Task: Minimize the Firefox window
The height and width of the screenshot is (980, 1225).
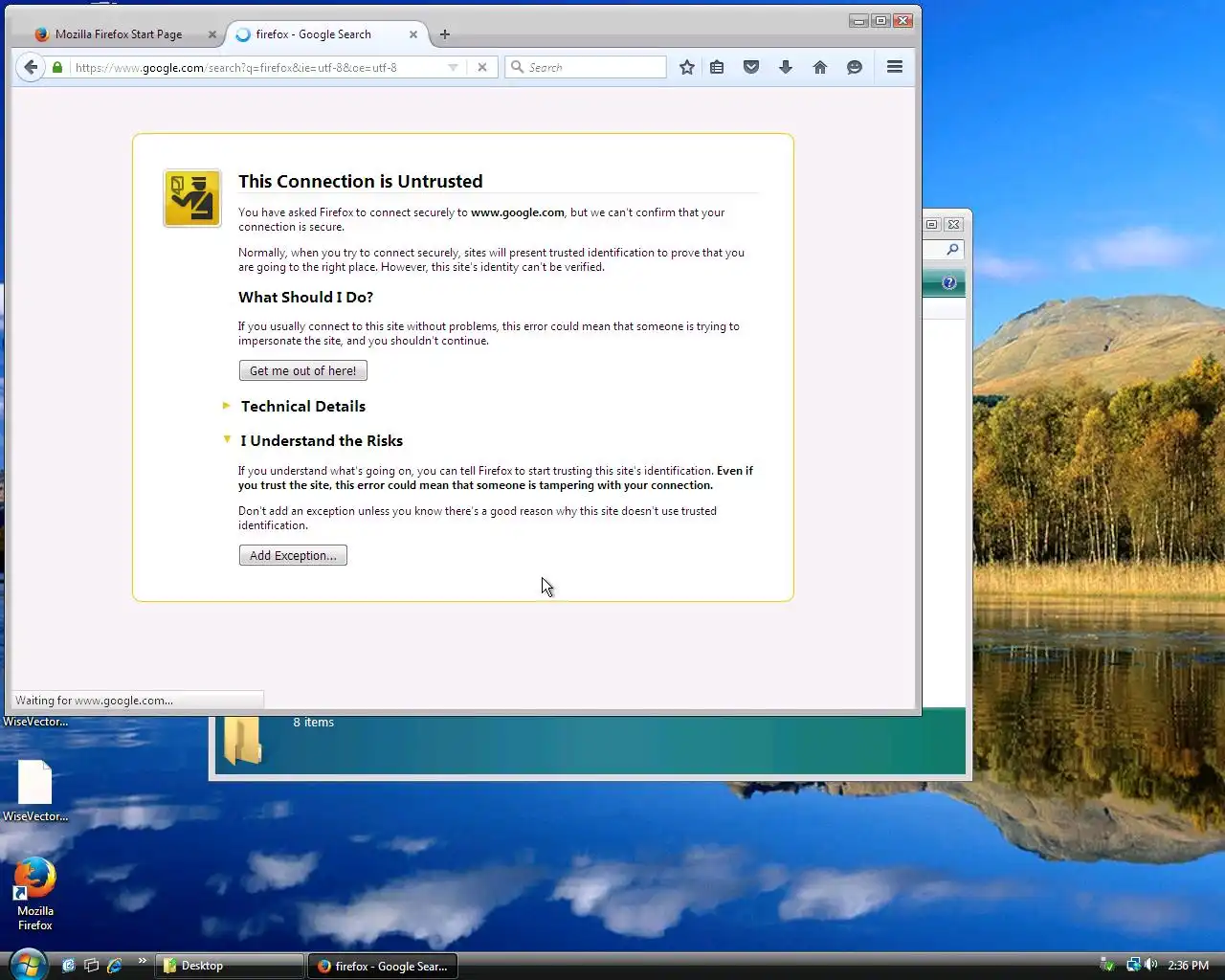Action: tap(858, 20)
